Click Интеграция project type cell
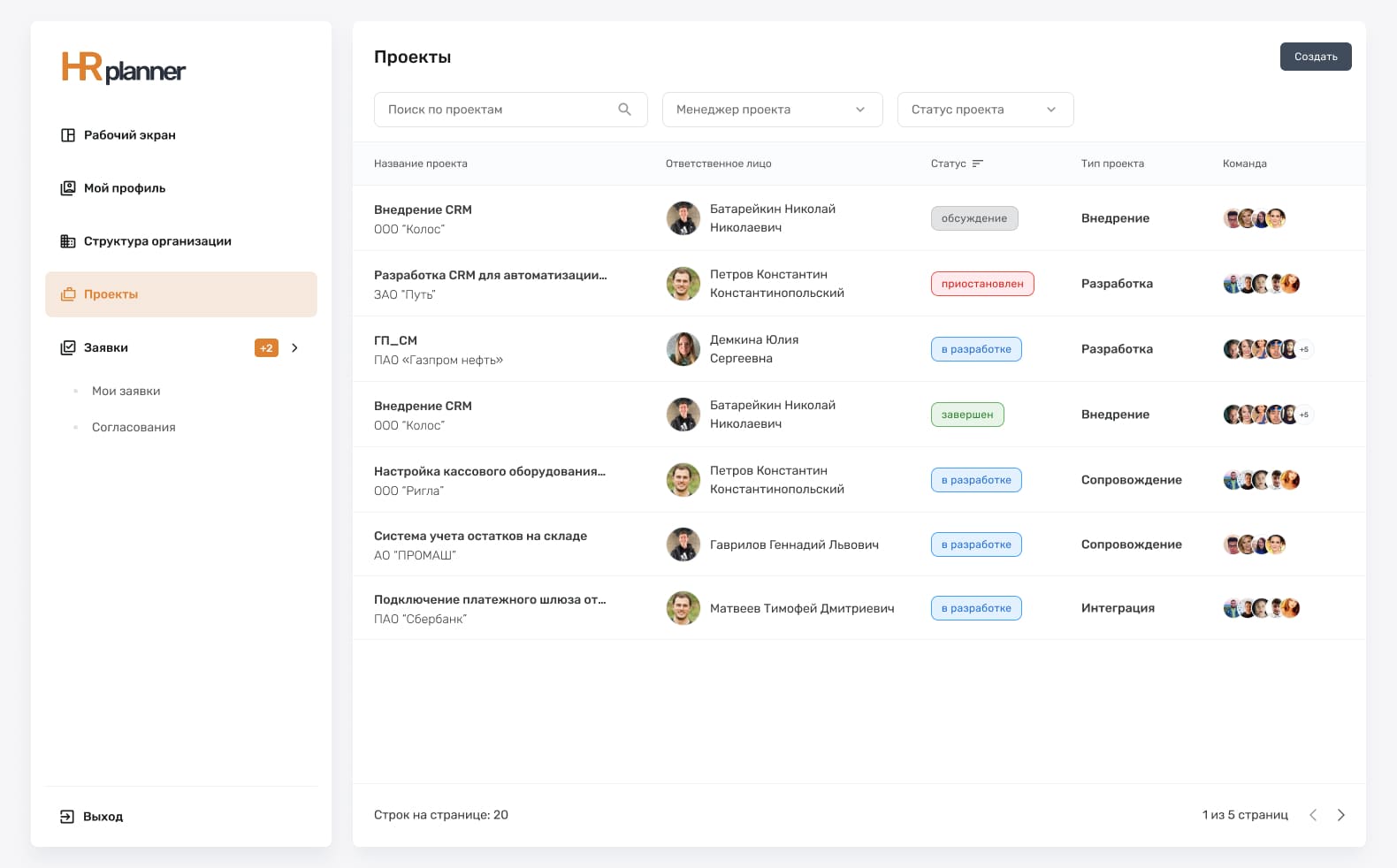This screenshot has height=868, width=1397. (1118, 608)
